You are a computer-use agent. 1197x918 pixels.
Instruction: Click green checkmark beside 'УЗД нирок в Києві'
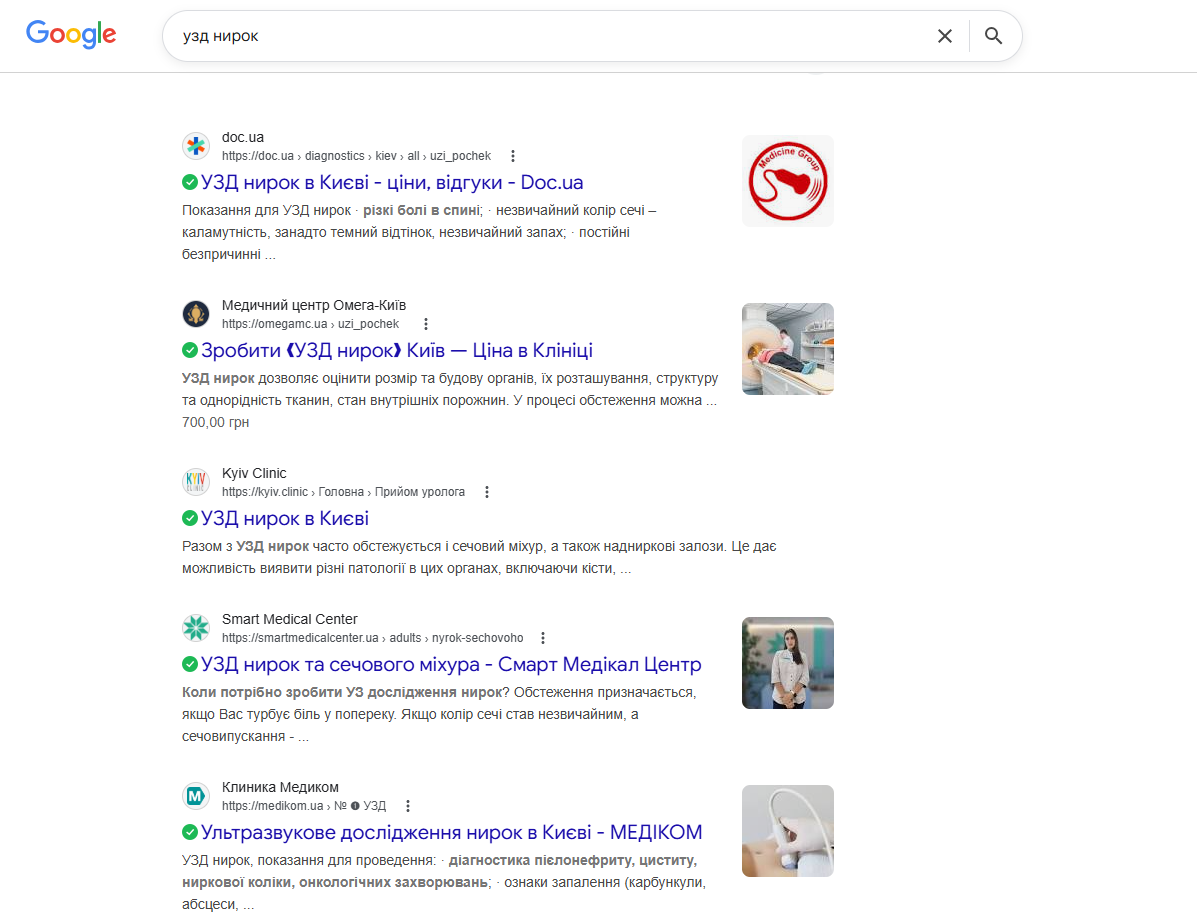coord(190,518)
